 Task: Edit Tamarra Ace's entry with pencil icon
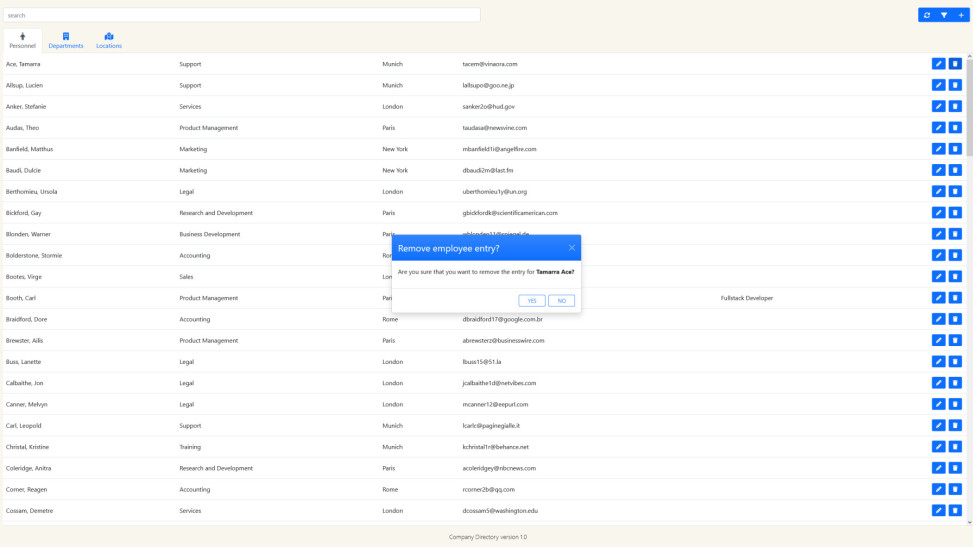(x=938, y=64)
